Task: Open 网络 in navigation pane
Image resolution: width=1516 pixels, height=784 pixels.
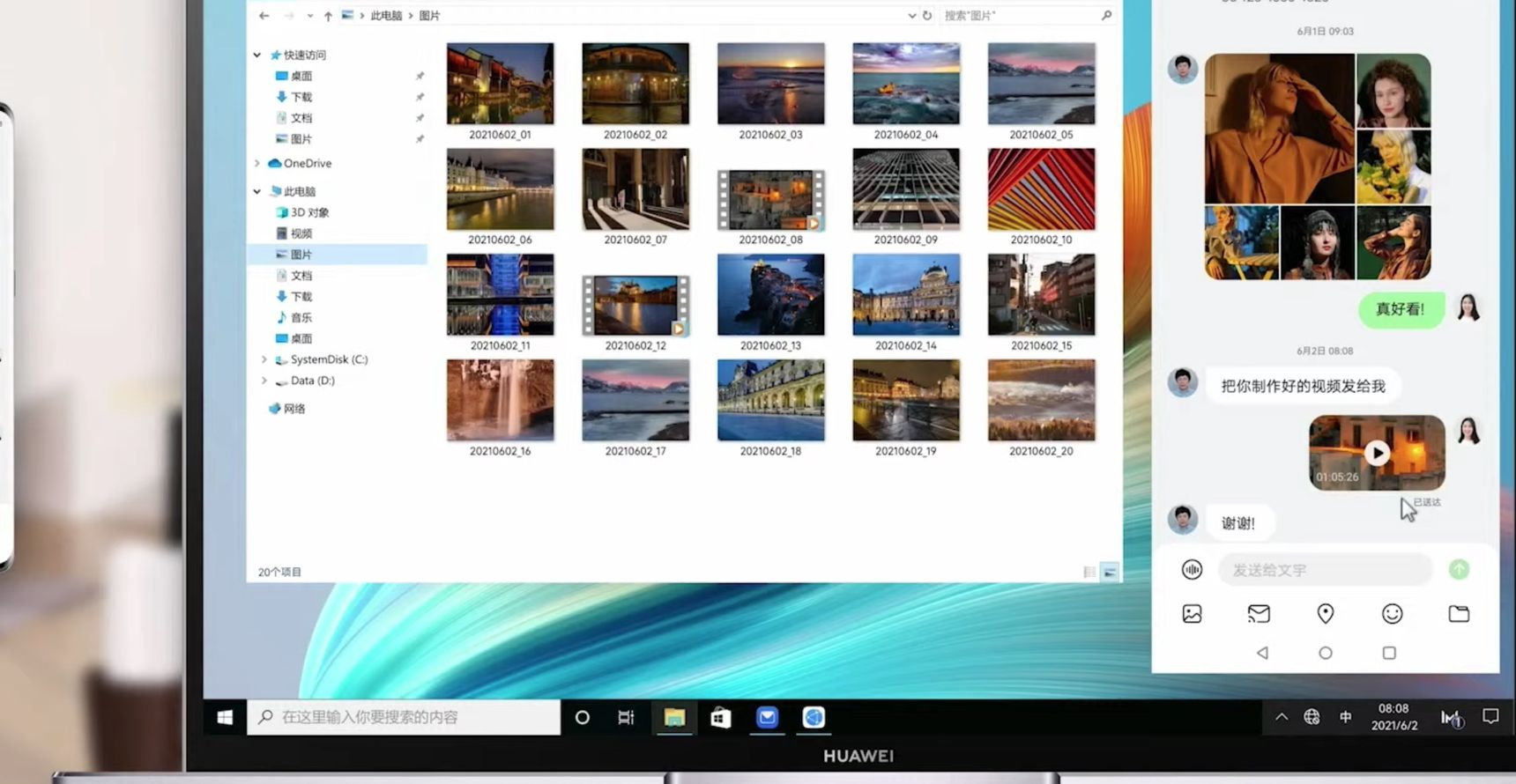Action: 287,409
